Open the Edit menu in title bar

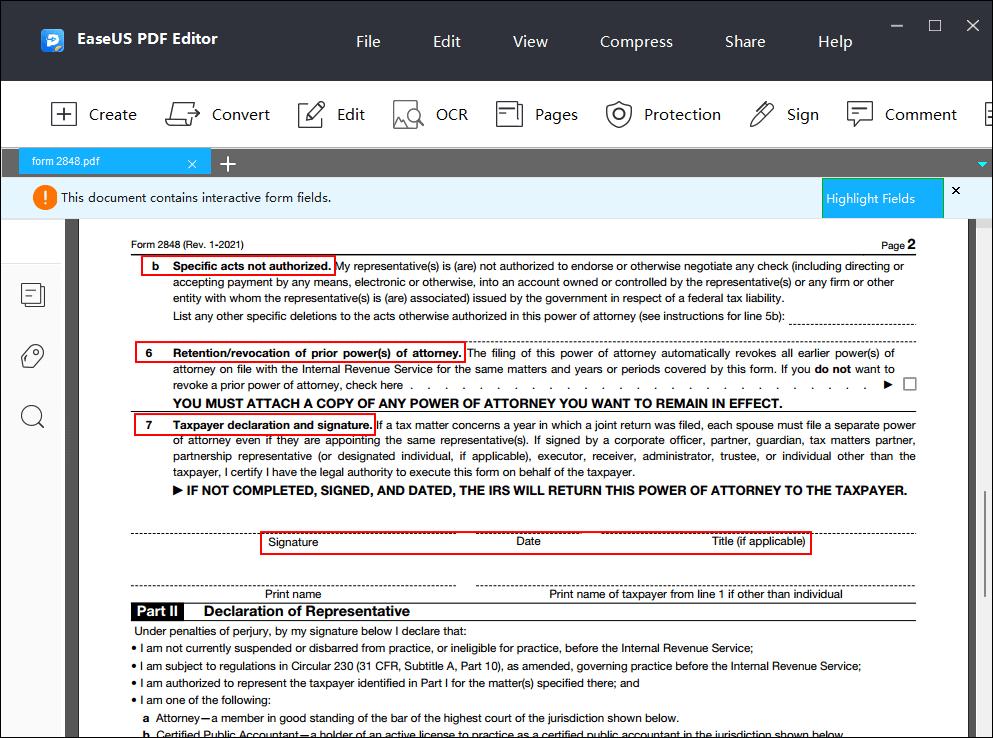tap(446, 42)
